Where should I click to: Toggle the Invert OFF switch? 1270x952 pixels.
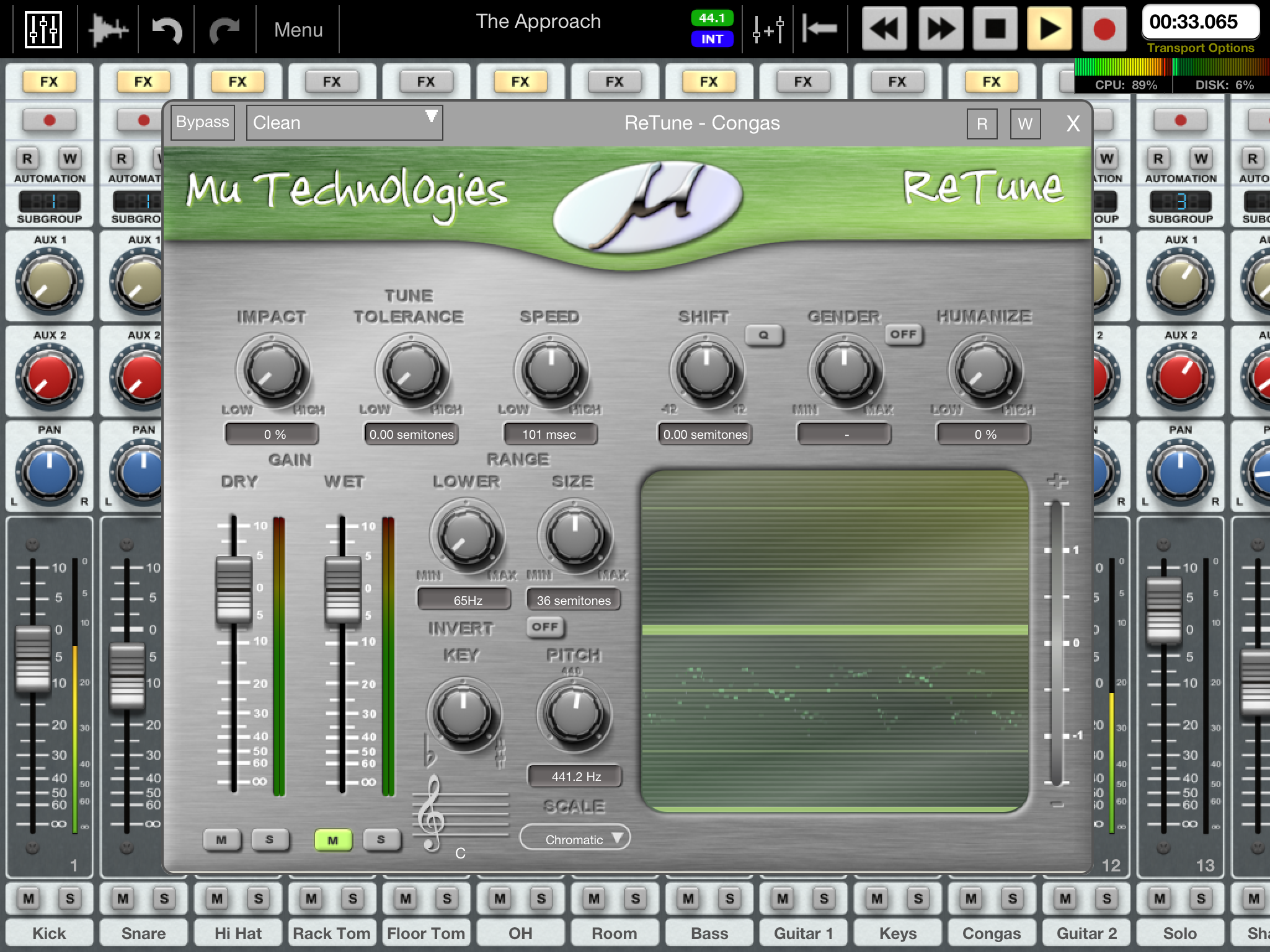(x=545, y=627)
